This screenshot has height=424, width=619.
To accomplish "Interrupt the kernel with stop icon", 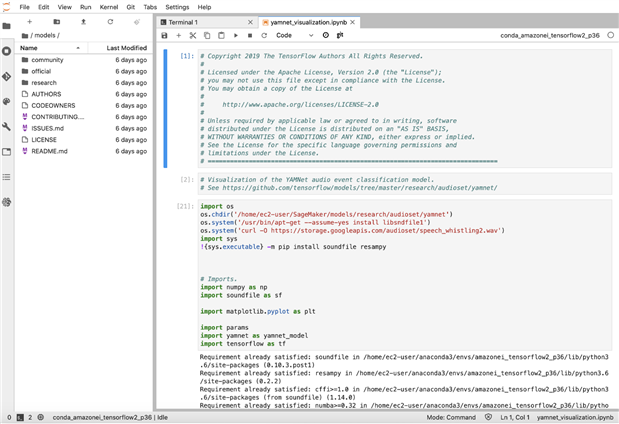I will coord(250,36).
